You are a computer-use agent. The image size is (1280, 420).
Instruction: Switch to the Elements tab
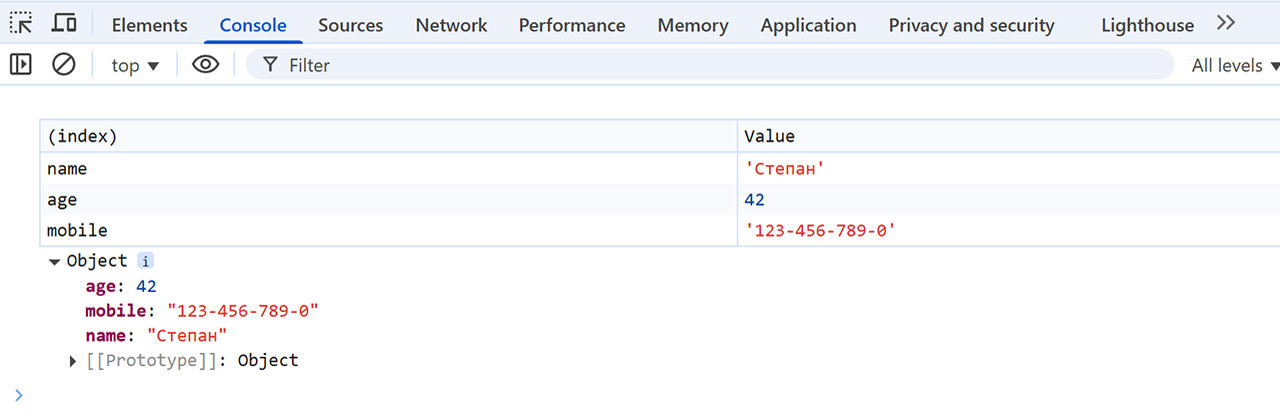coord(149,25)
